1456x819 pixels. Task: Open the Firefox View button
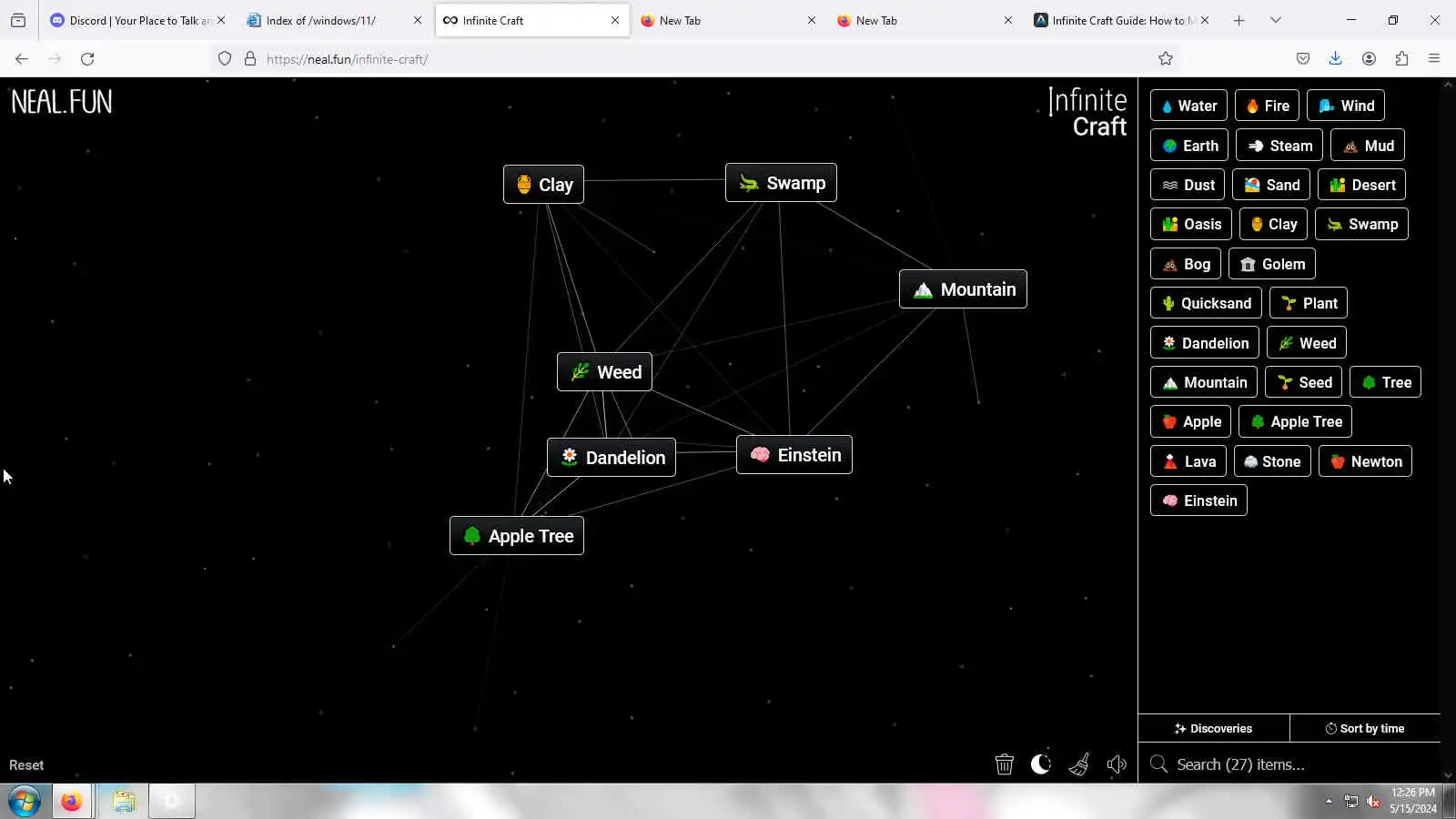(18, 20)
